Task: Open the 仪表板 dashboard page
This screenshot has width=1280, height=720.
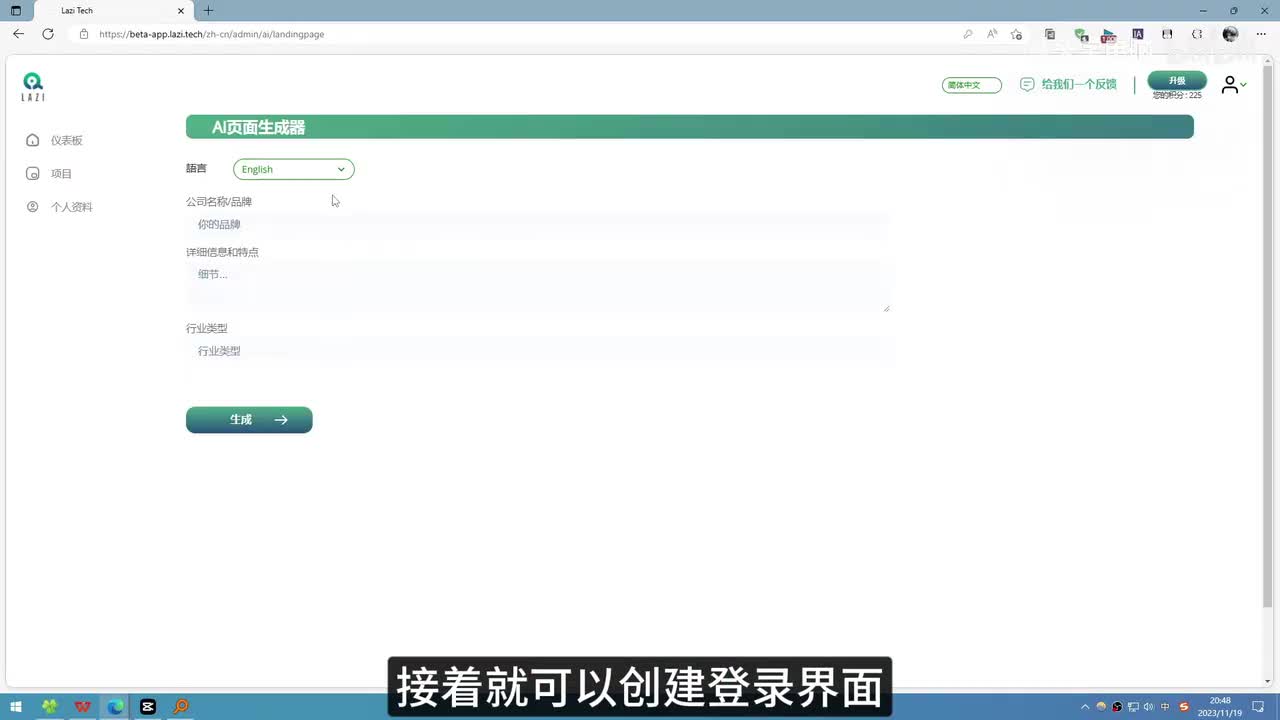Action: click(66, 141)
